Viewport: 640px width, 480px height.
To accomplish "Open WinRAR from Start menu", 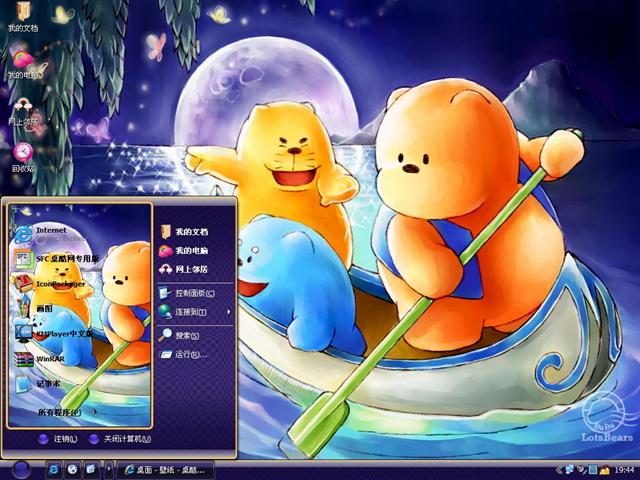I will pos(39,359).
